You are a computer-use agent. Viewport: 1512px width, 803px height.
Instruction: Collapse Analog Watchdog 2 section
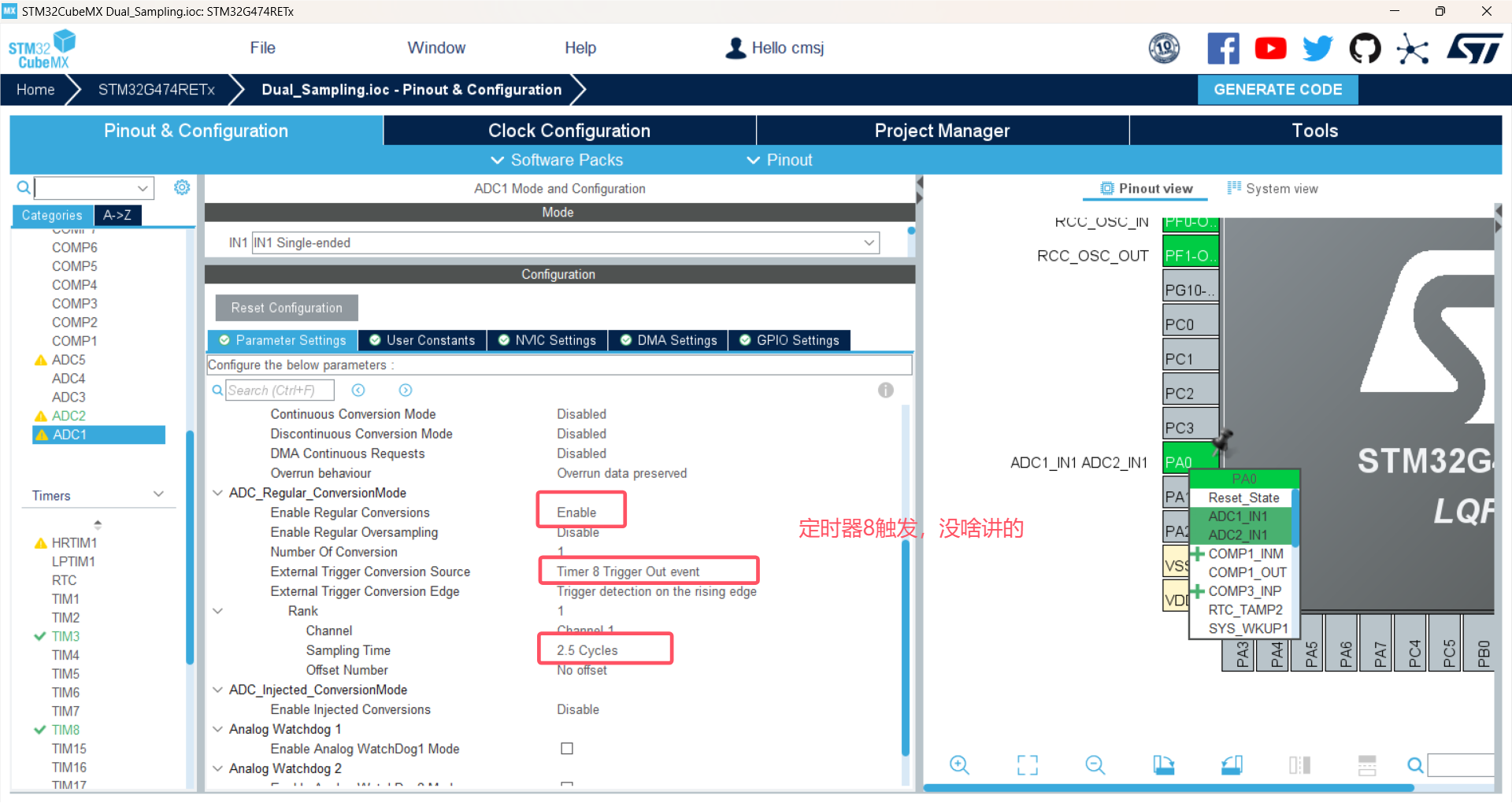point(218,768)
